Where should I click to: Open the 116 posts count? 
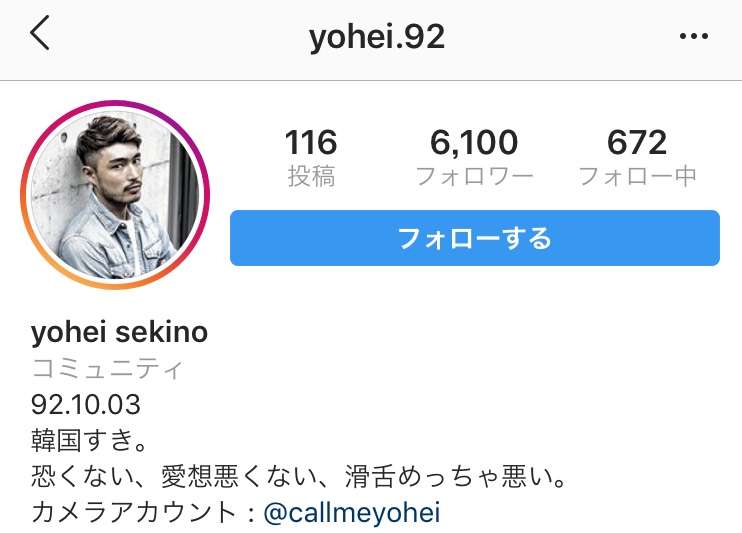[311, 142]
